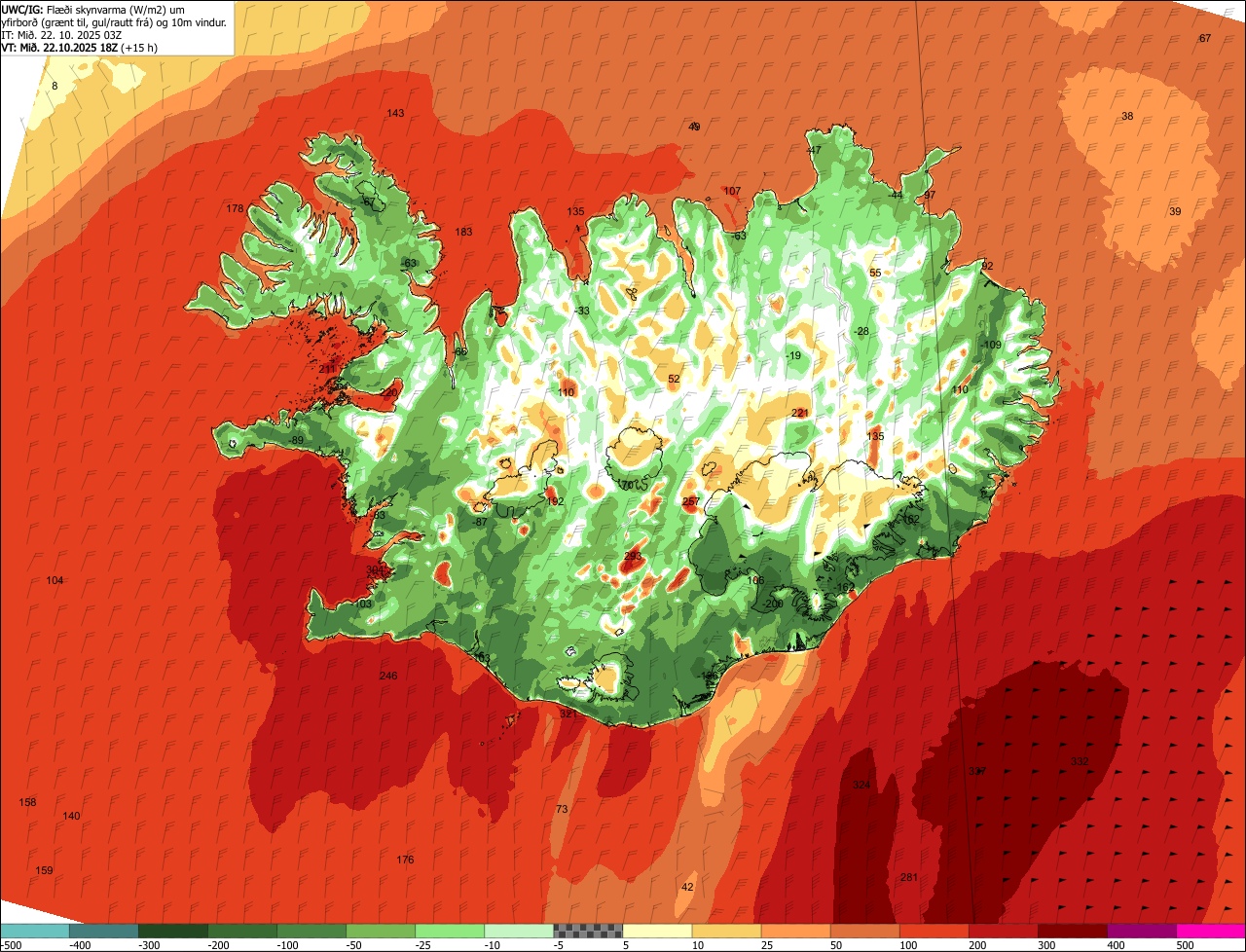Click the map value 293

coord(633,557)
